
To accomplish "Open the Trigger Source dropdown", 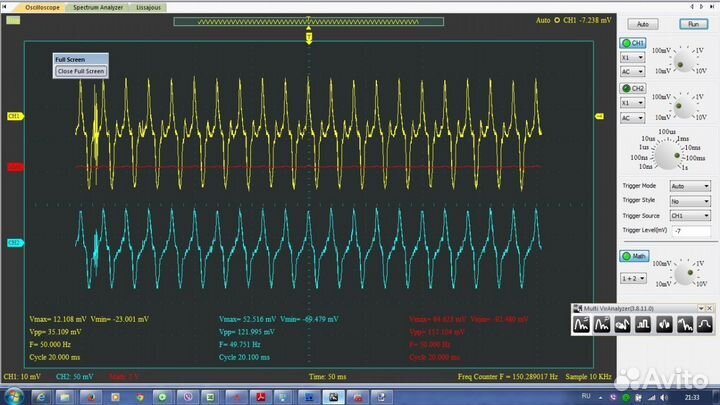I will [x=691, y=215].
